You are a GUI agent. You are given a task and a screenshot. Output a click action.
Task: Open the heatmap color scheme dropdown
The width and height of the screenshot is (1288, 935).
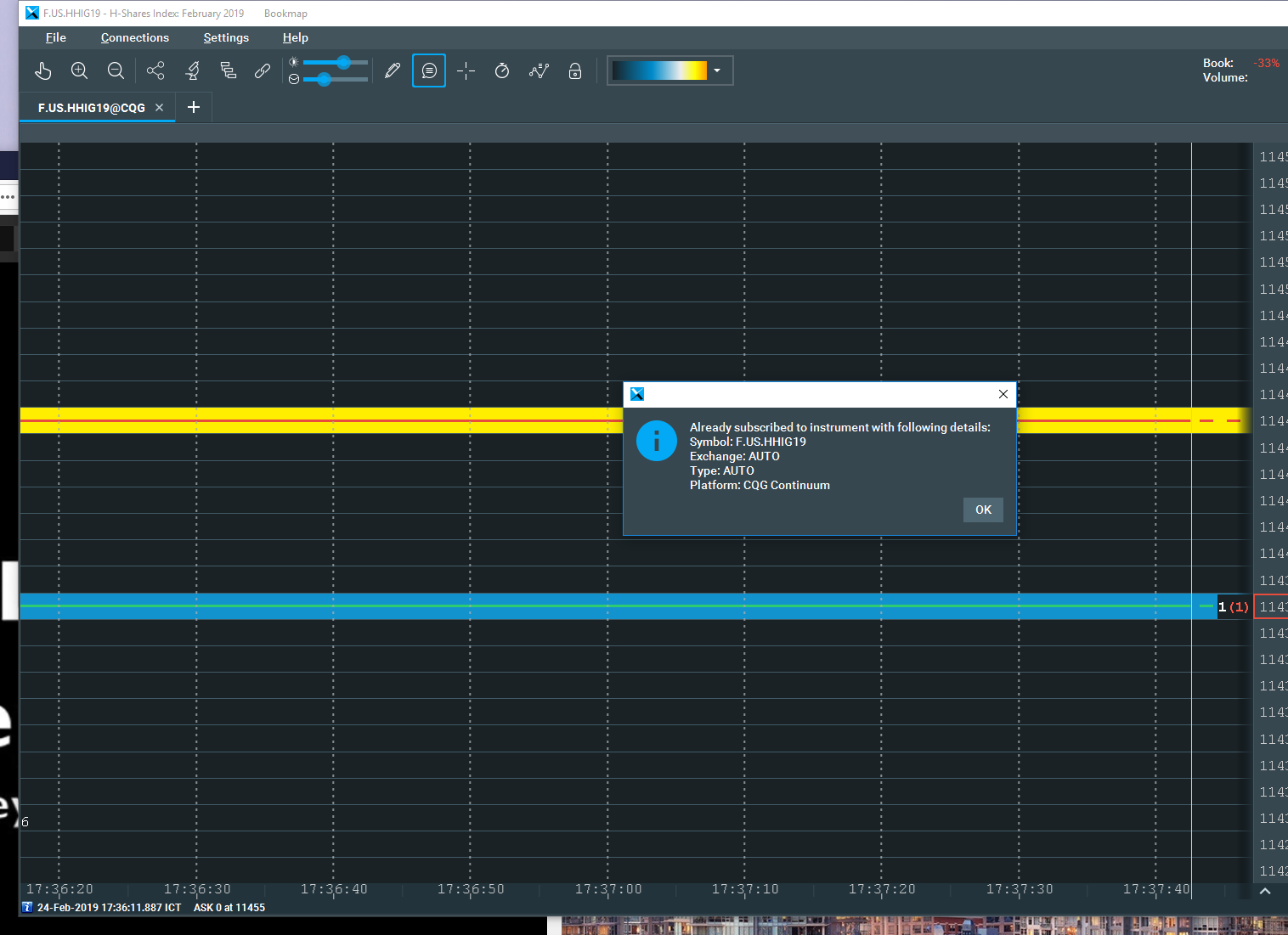point(717,70)
